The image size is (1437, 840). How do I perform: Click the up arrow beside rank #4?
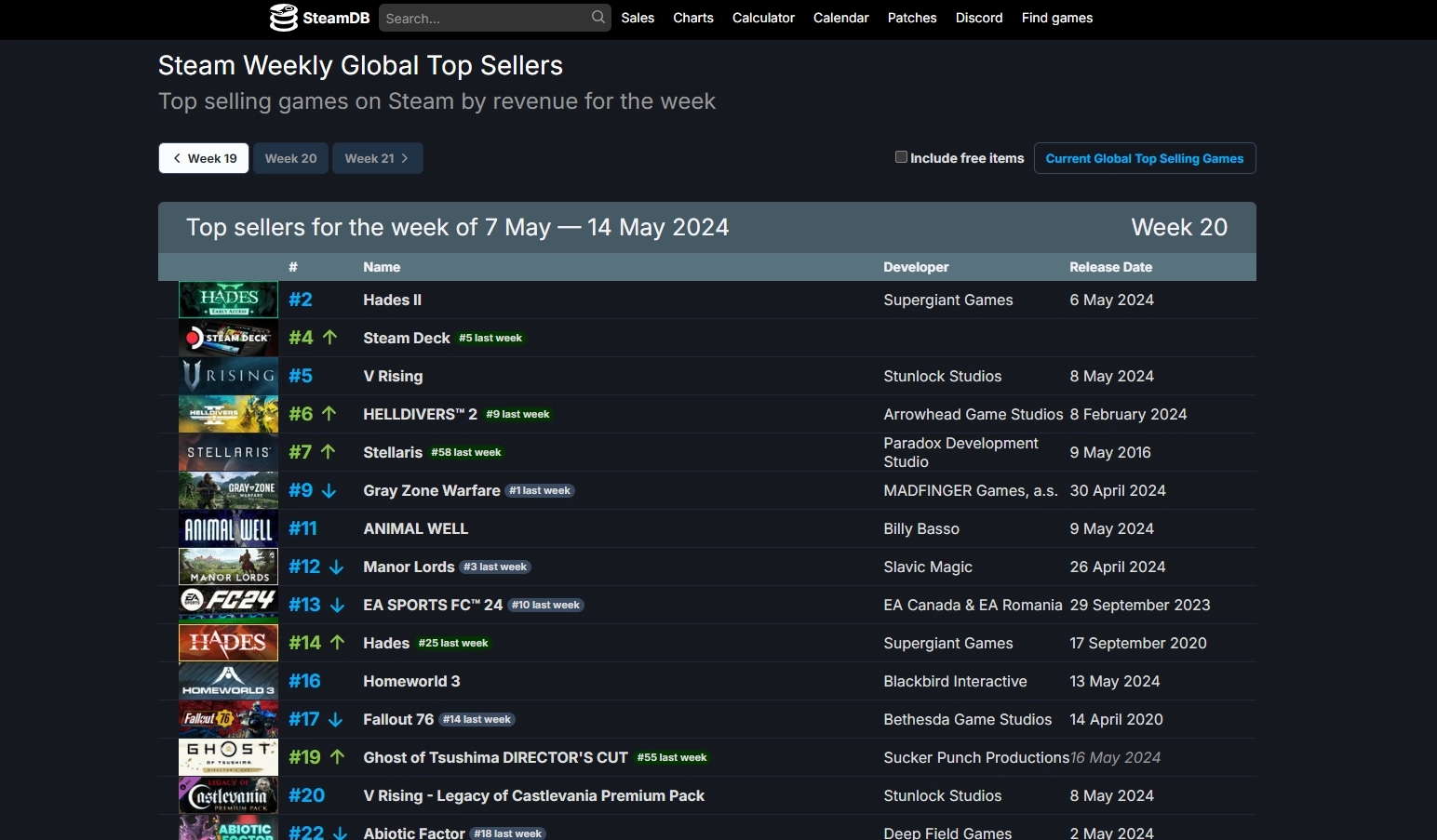pos(329,337)
